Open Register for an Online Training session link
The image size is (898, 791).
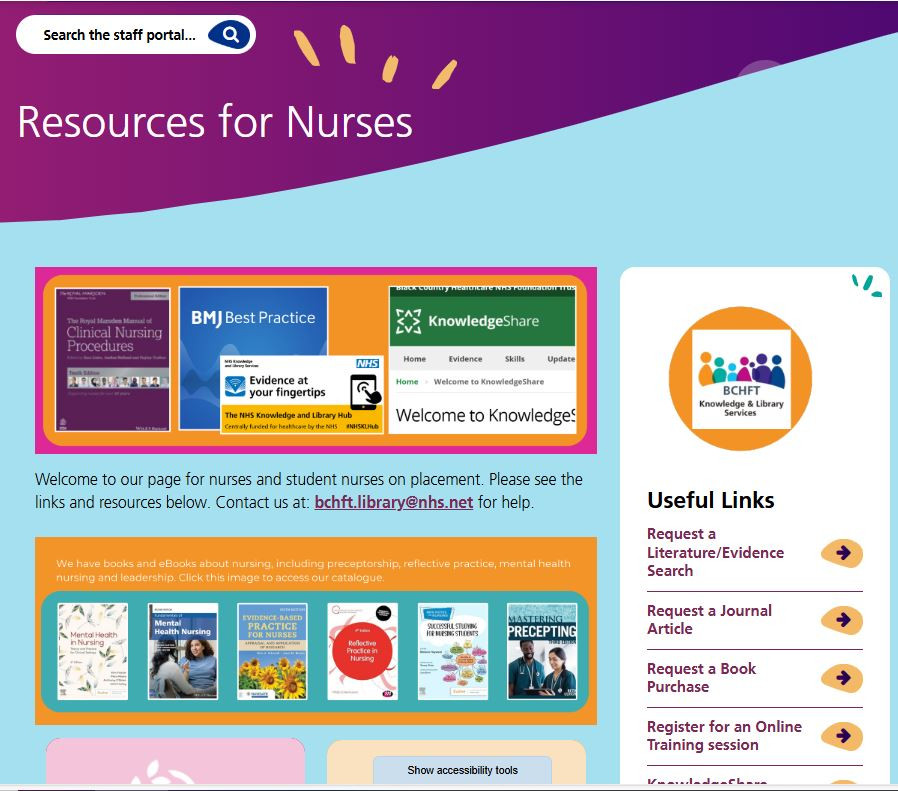click(724, 735)
